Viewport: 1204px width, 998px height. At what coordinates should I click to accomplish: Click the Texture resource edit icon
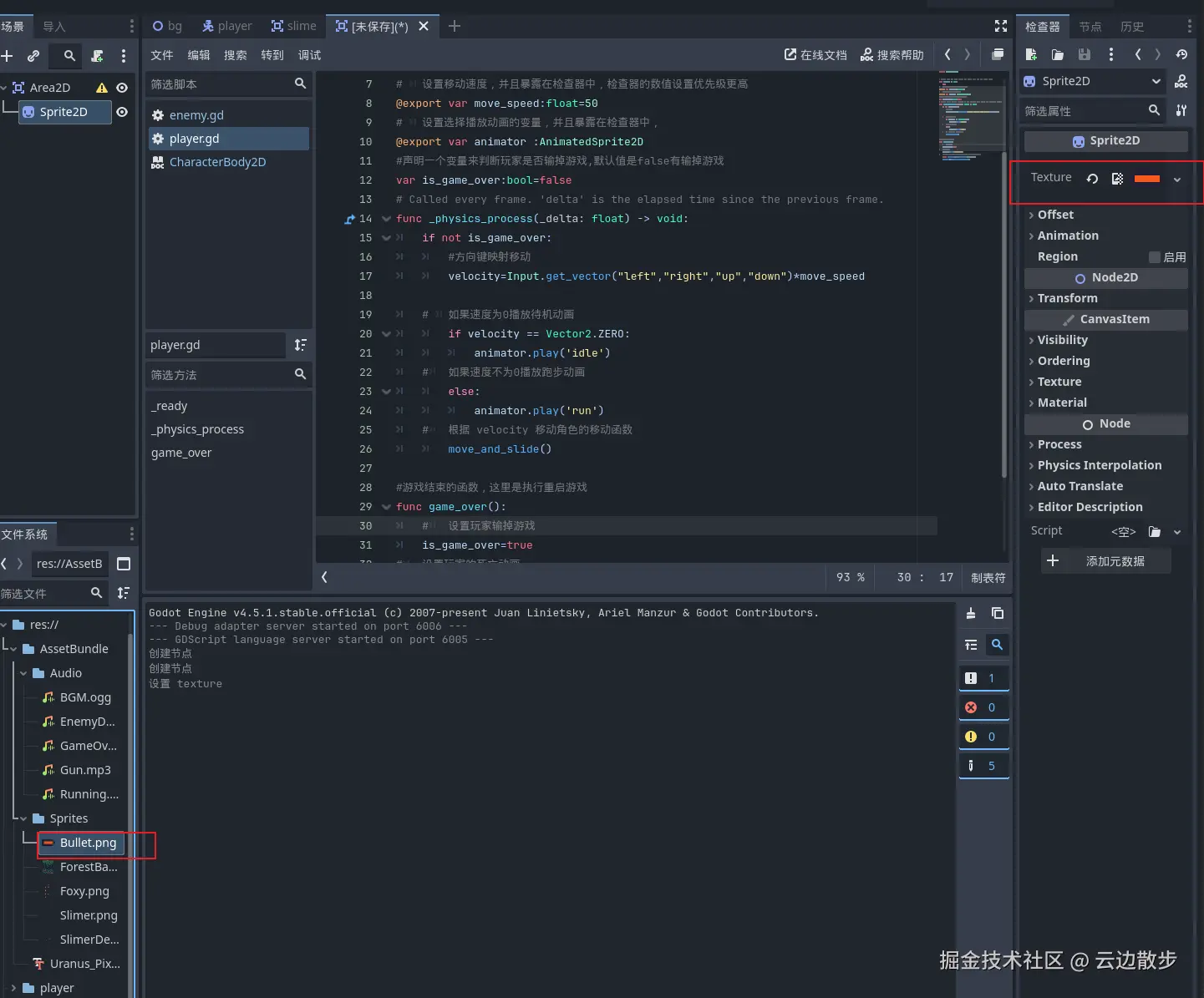[1117, 178]
